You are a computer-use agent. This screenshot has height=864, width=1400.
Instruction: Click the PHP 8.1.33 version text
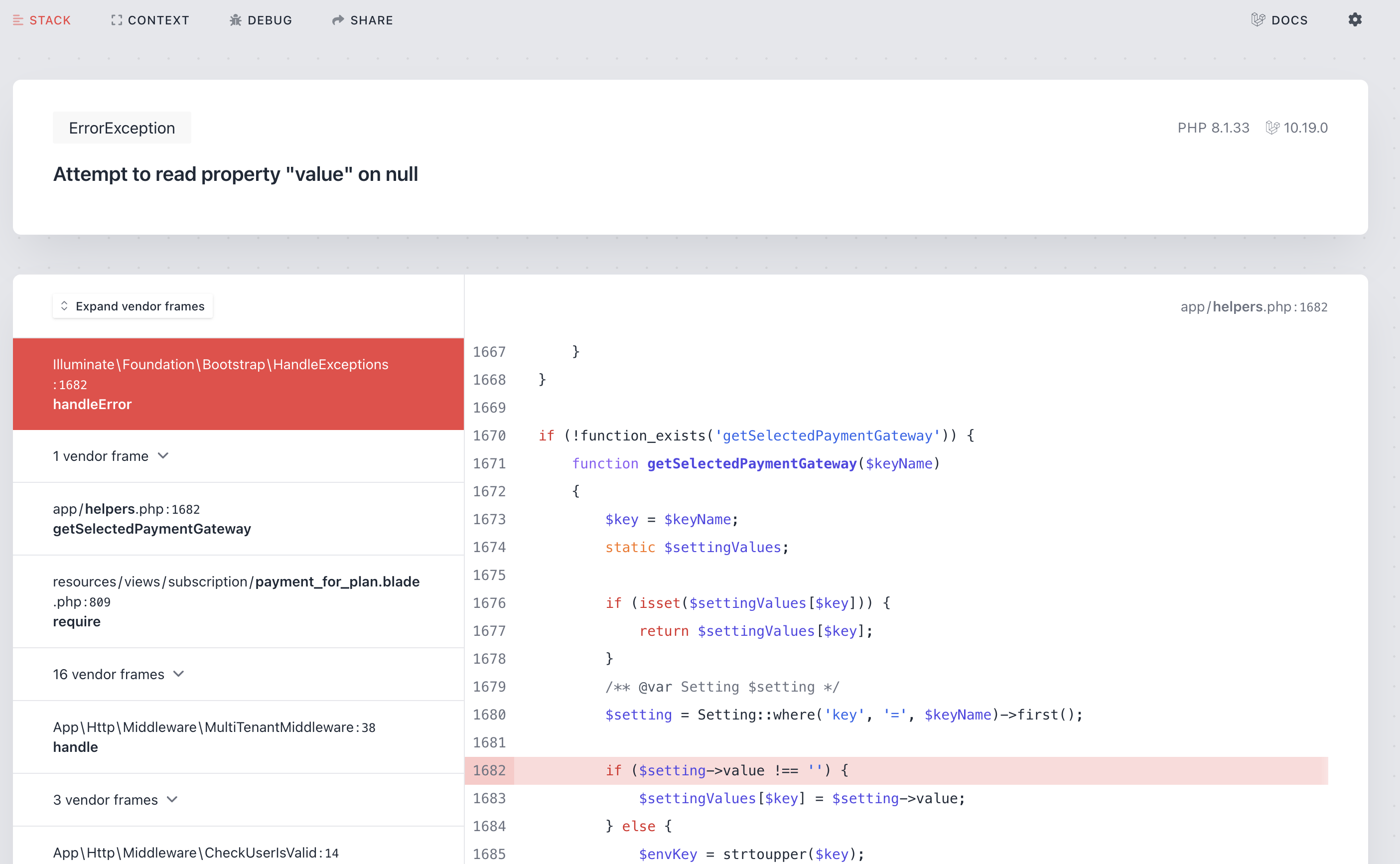click(1213, 128)
